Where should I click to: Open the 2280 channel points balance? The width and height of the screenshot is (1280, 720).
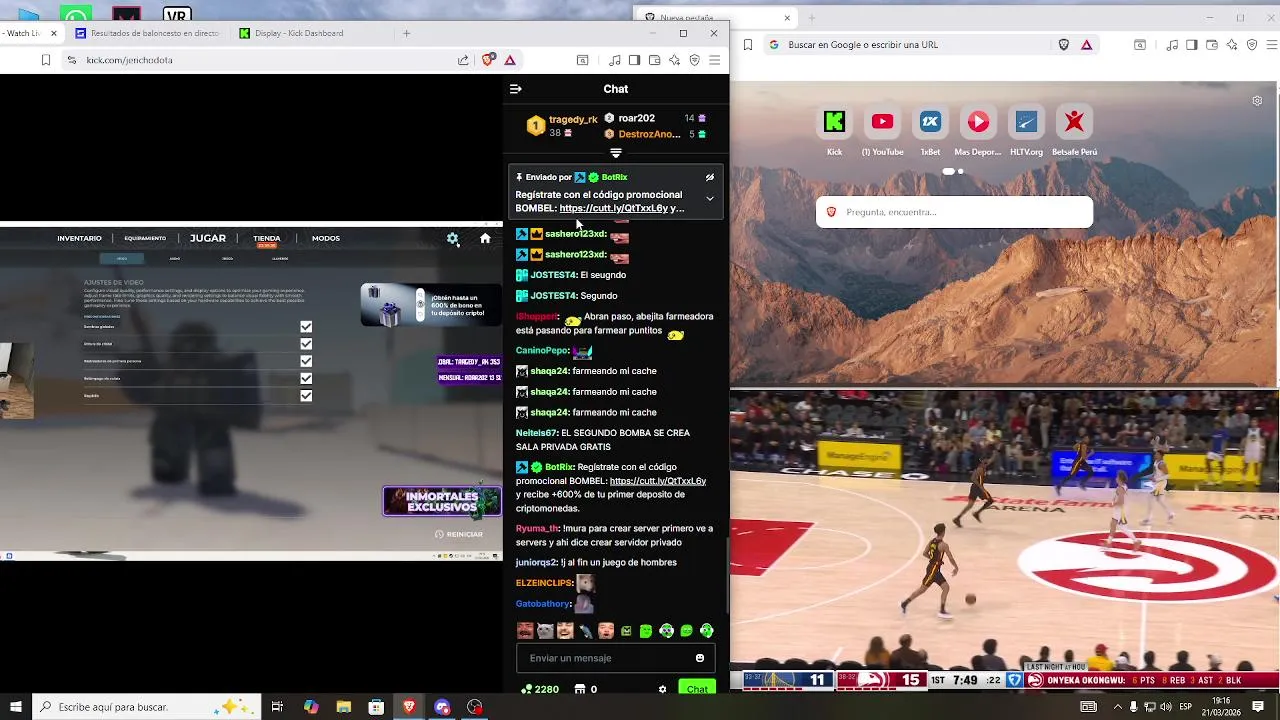[540, 689]
